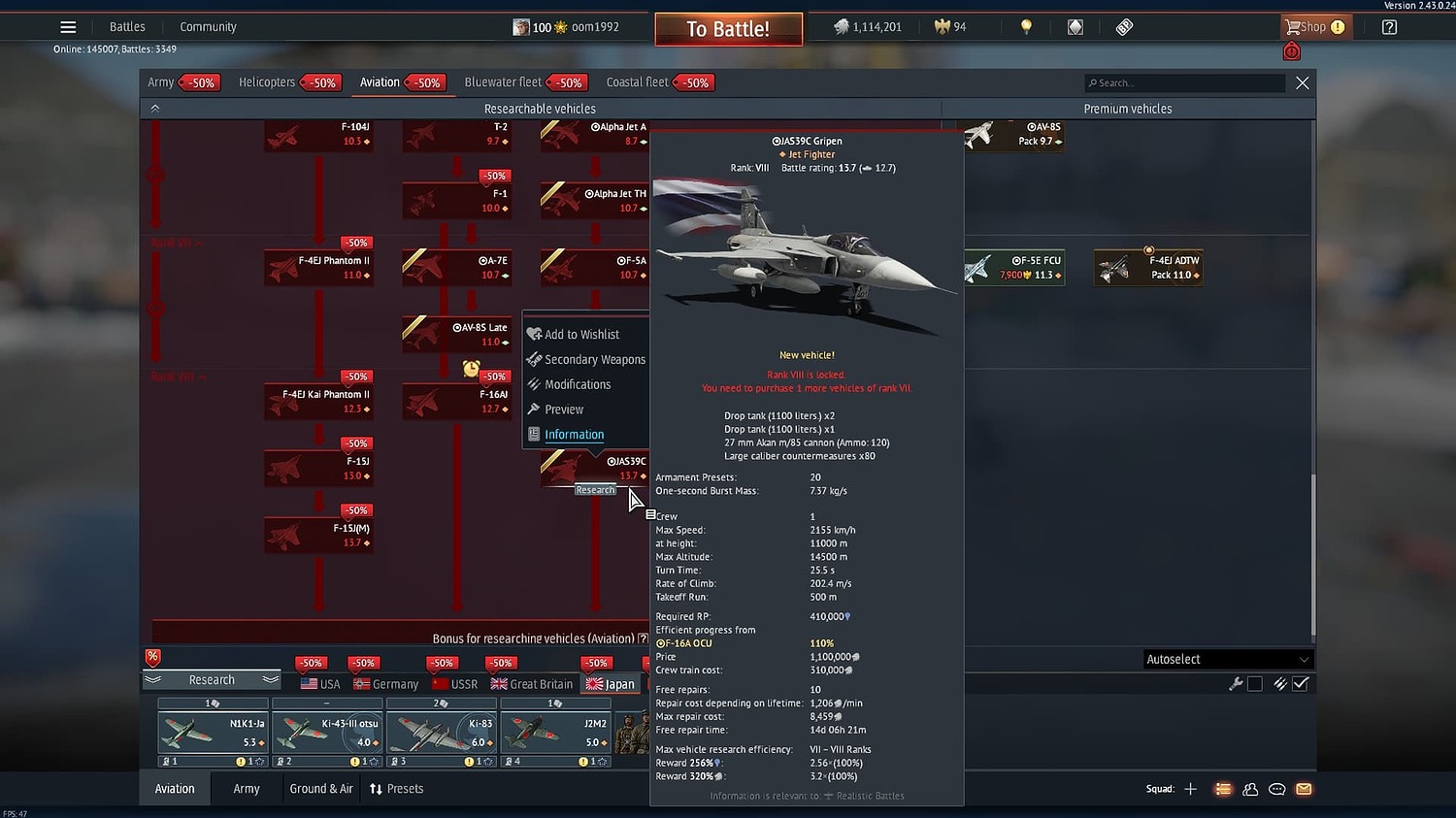Screen dimensions: 1456x818
Task: Open the help question mark icon
Action: [x=1388, y=26]
